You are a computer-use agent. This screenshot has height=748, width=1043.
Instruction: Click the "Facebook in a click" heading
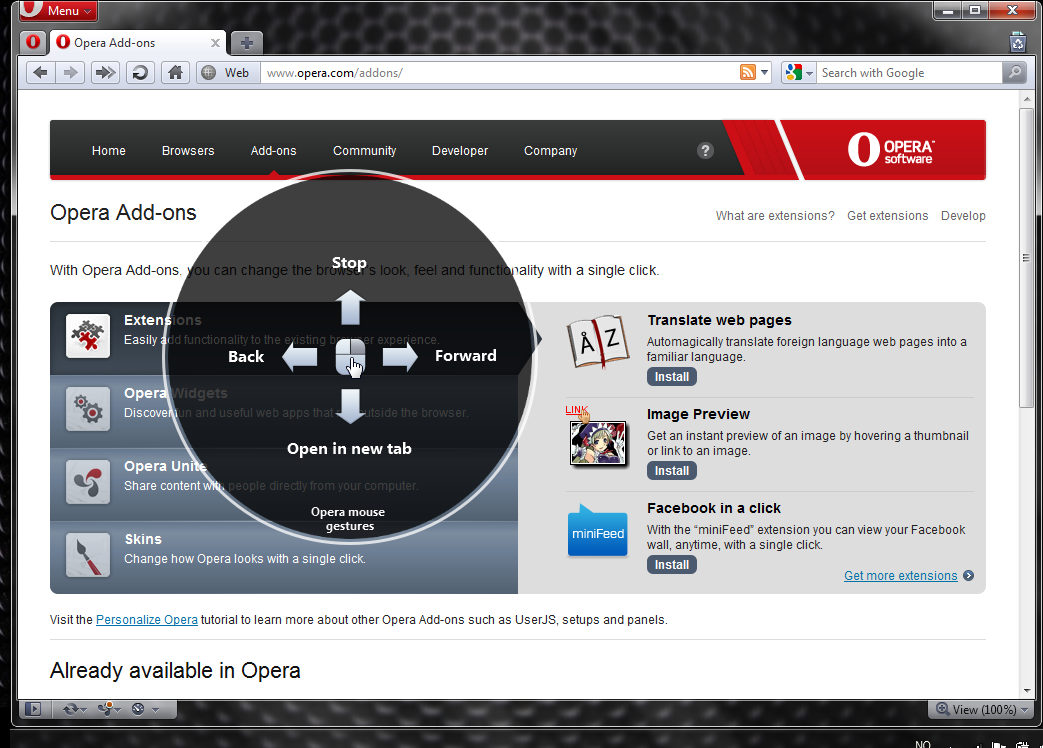tap(714, 508)
